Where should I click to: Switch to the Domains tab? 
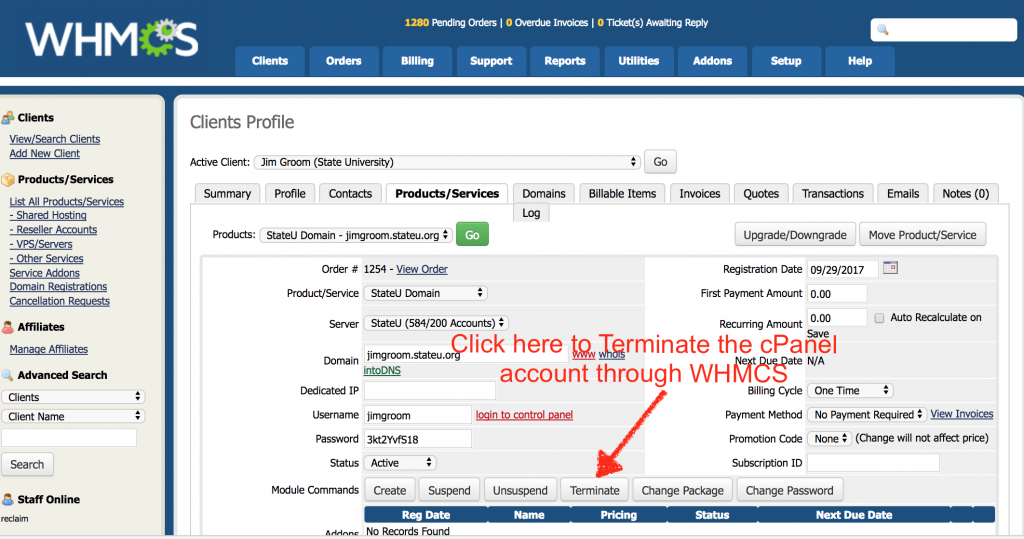[x=544, y=193]
